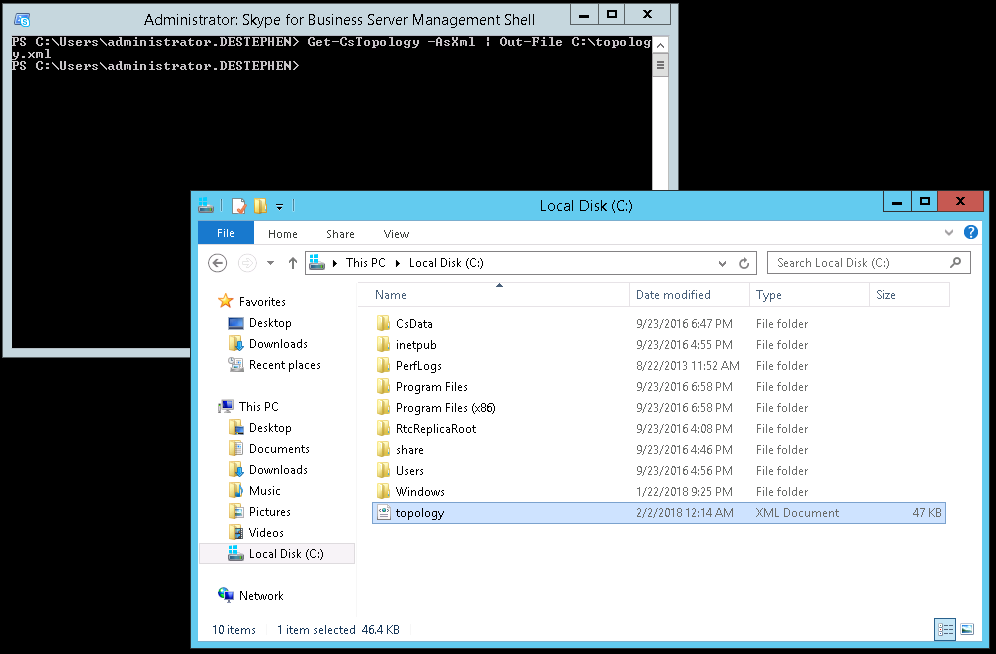Image resolution: width=996 pixels, height=654 pixels.
Task: Select the inetpub folder icon
Action: point(383,344)
